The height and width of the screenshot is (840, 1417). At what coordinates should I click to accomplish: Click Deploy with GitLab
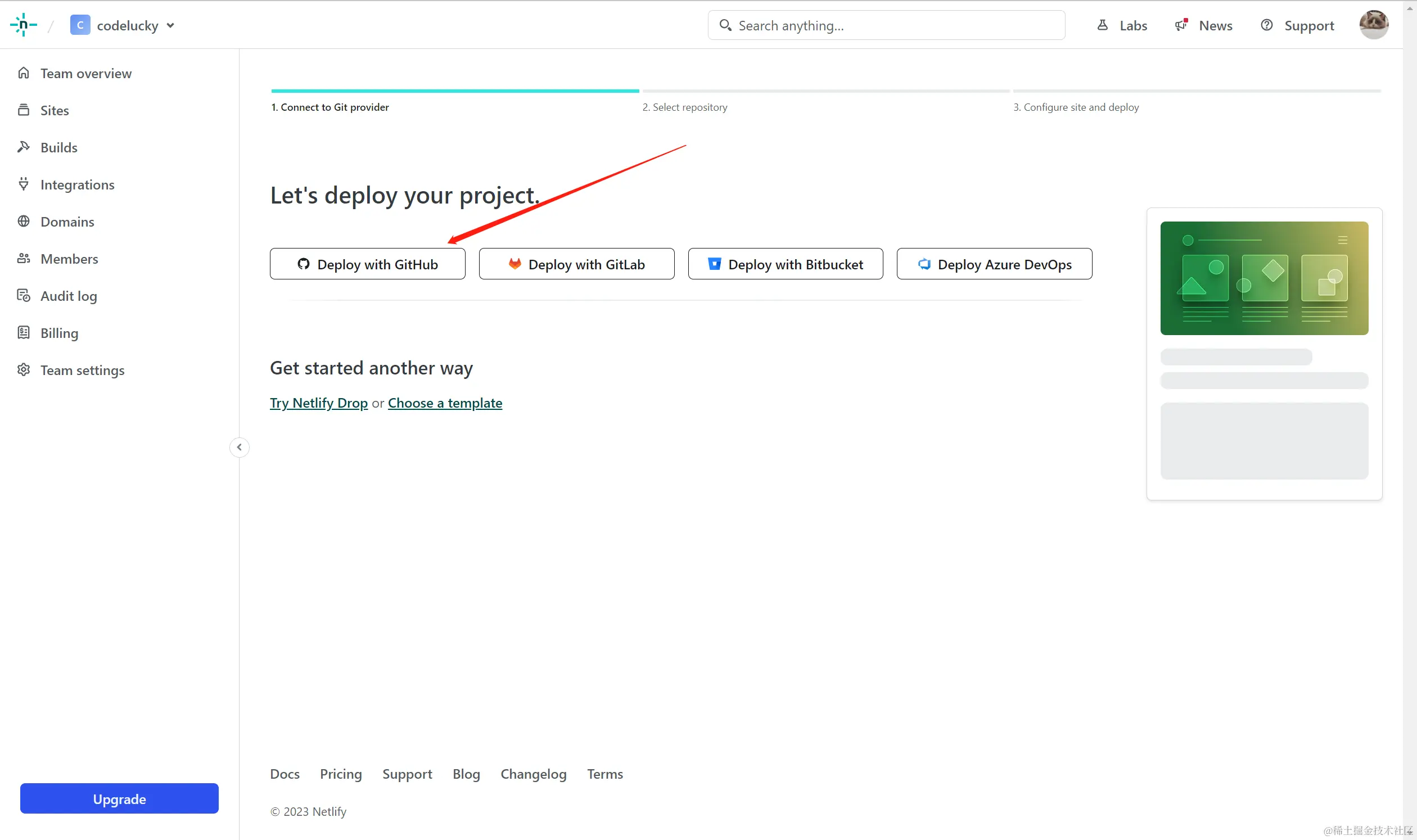(576, 264)
